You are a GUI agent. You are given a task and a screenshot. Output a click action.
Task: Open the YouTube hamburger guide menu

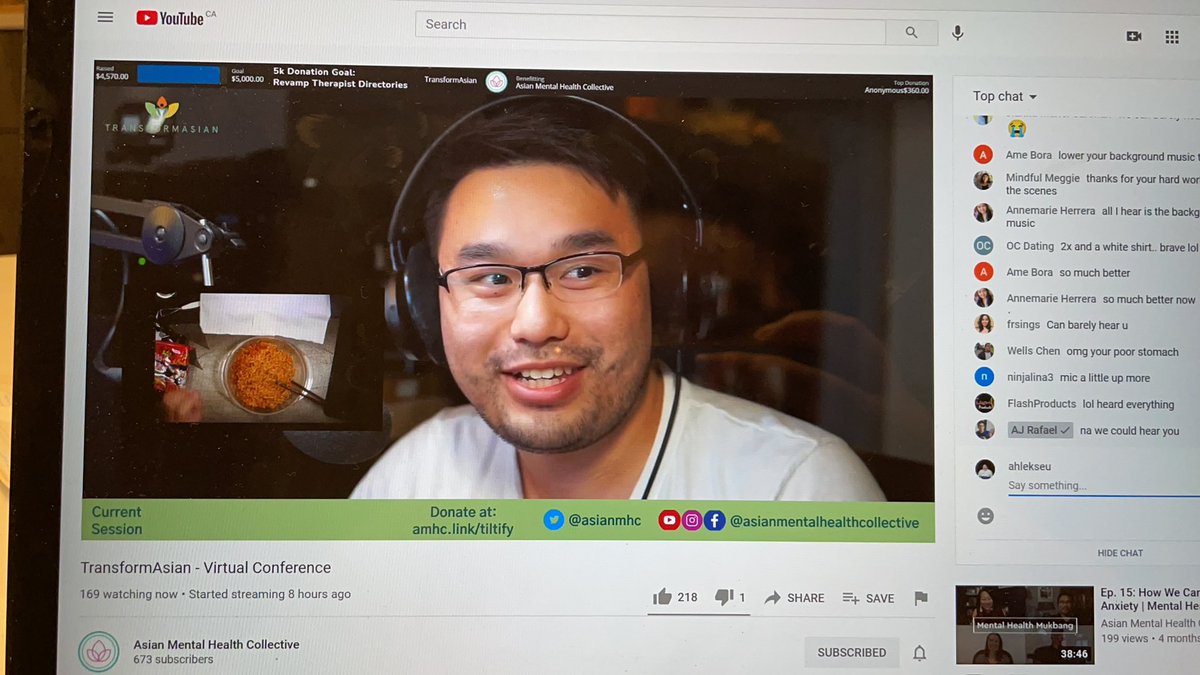(x=105, y=18)
